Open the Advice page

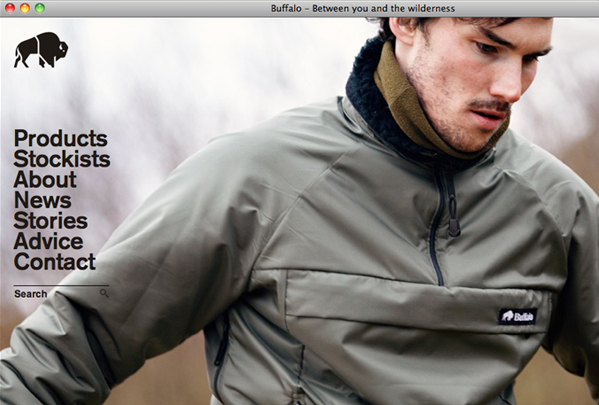click(49, 241)
